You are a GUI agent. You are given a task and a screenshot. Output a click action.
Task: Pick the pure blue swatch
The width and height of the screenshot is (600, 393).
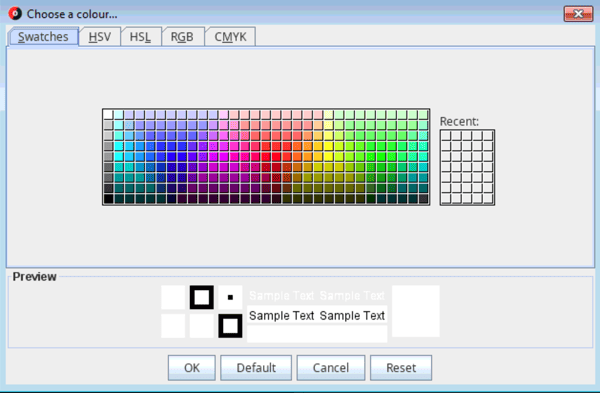pyautogui.click(x=171, y=157)
